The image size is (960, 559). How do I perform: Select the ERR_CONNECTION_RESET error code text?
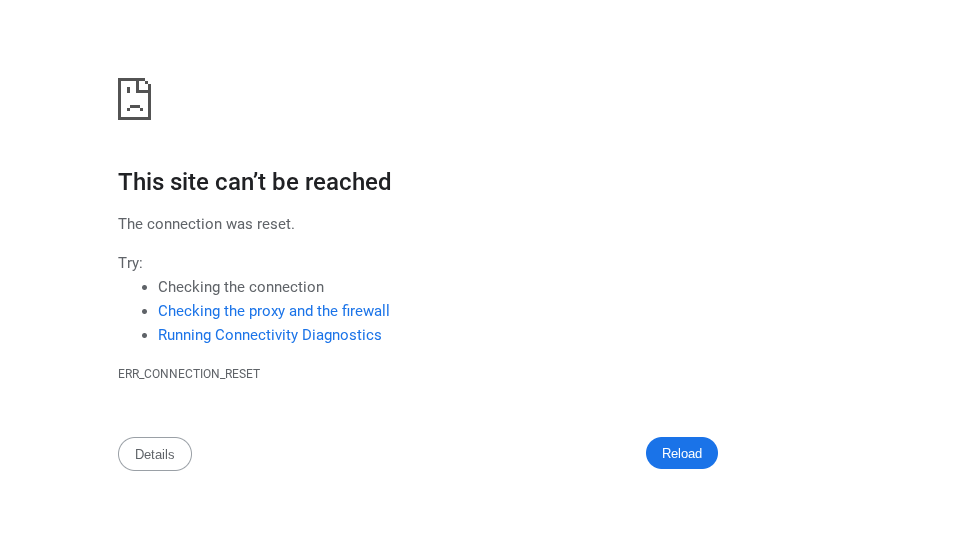pos(189,374)
